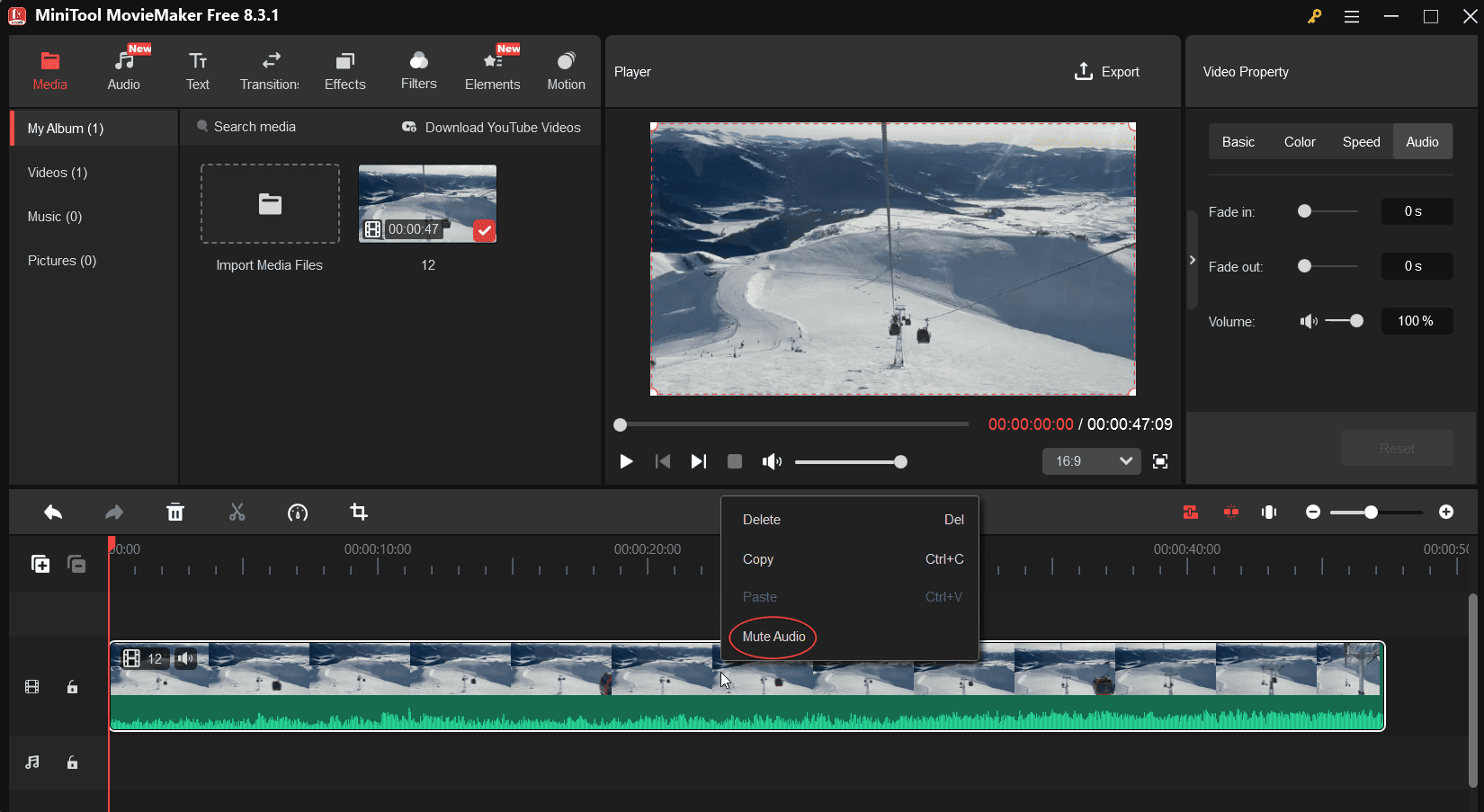Open the Elements library
1484x812 pixels.
(493, 70)
